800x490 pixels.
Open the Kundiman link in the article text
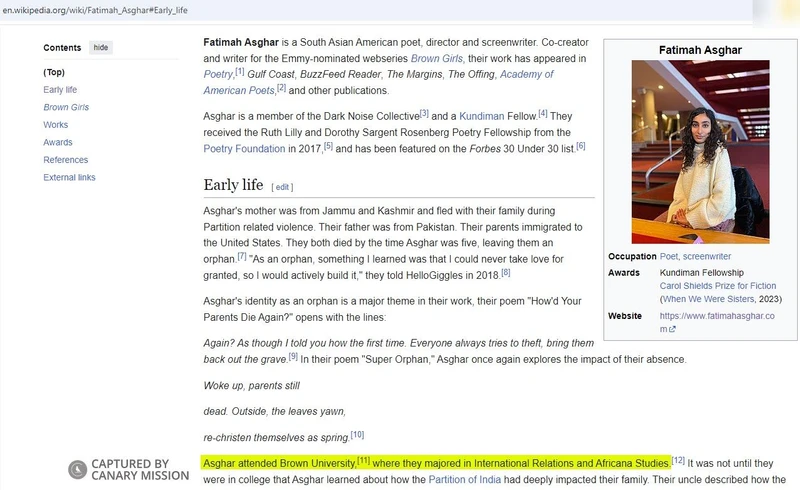tap(481, 116)
